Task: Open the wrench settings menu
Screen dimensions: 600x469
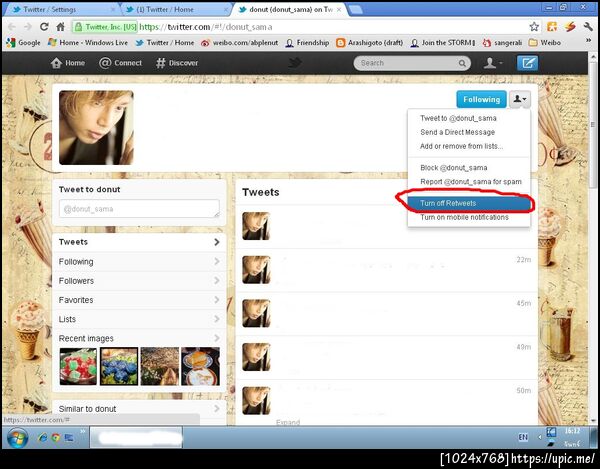Action: click(x=588, y=26)
